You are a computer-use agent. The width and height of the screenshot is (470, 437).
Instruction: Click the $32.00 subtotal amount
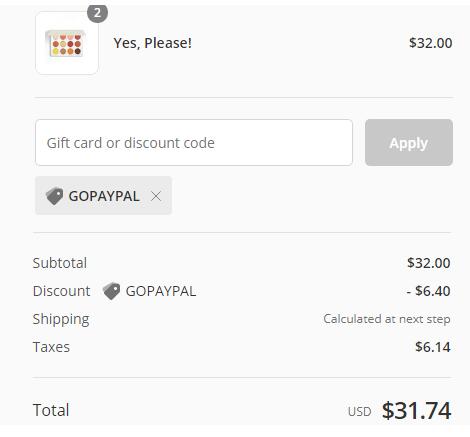429,263
